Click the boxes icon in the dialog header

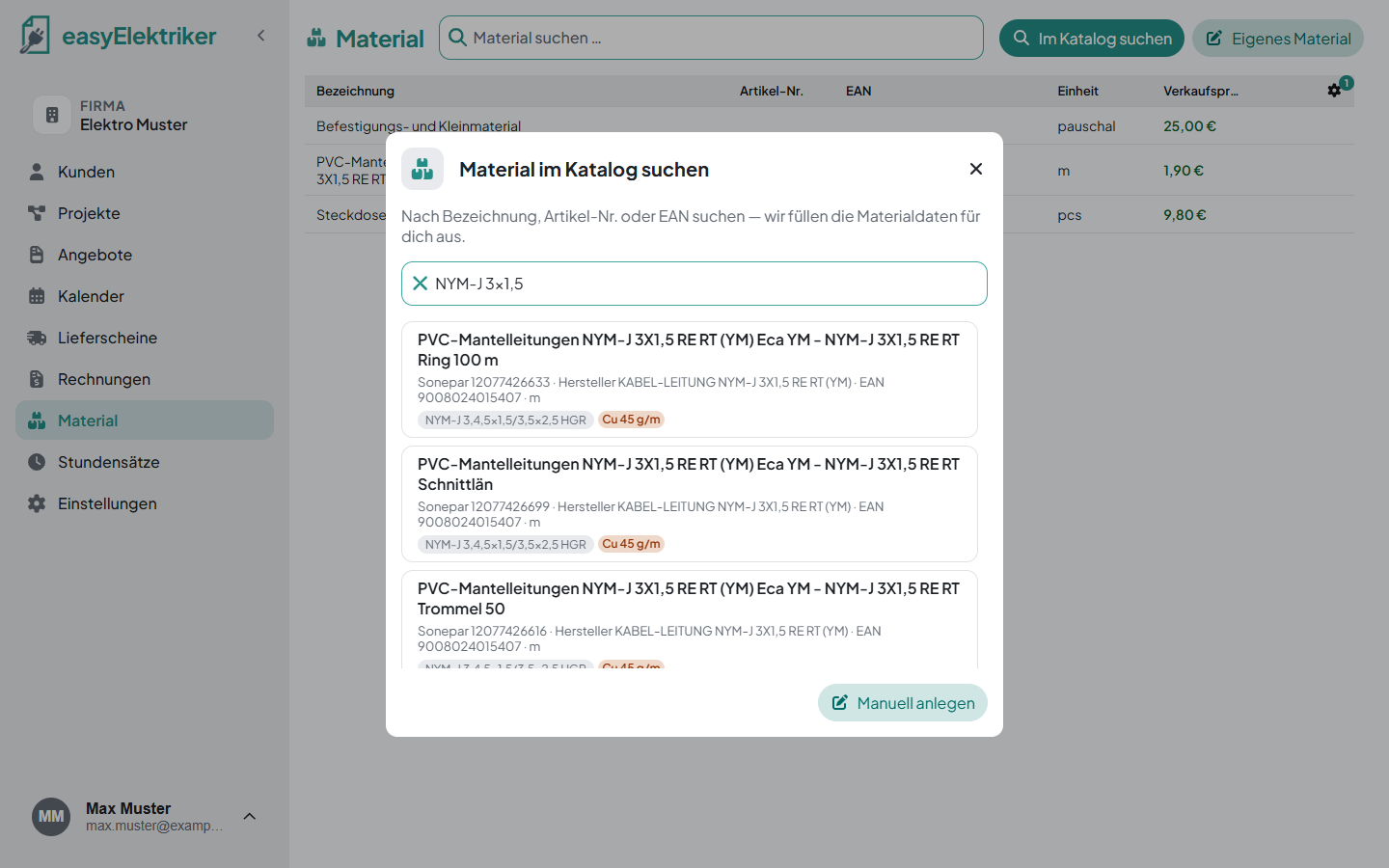coord(422,169)
